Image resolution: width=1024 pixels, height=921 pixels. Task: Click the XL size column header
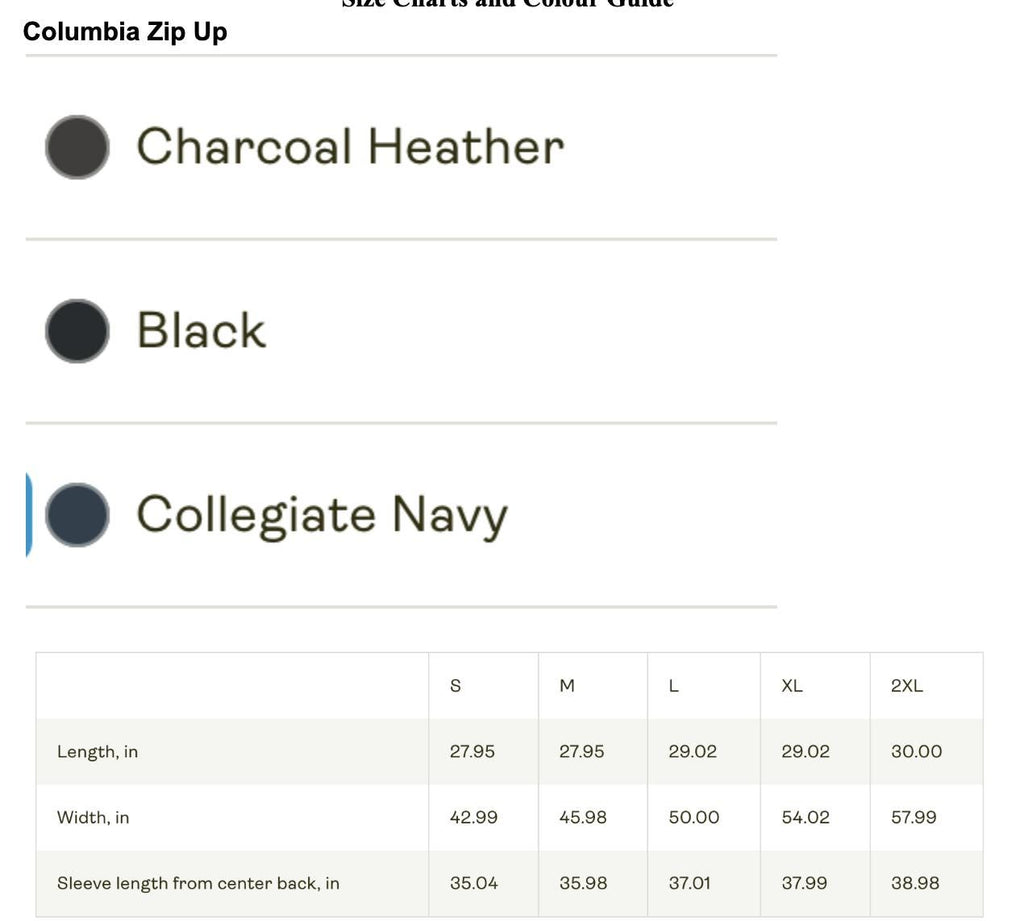792,686
